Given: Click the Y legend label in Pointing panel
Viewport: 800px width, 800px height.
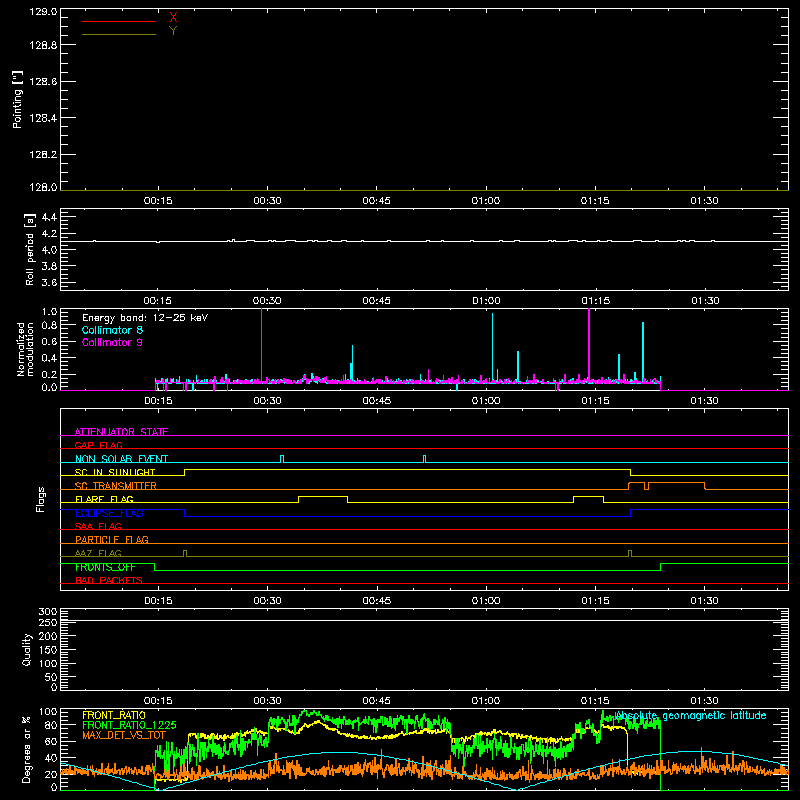Looking at the screenshot, I should click(173, 31).
